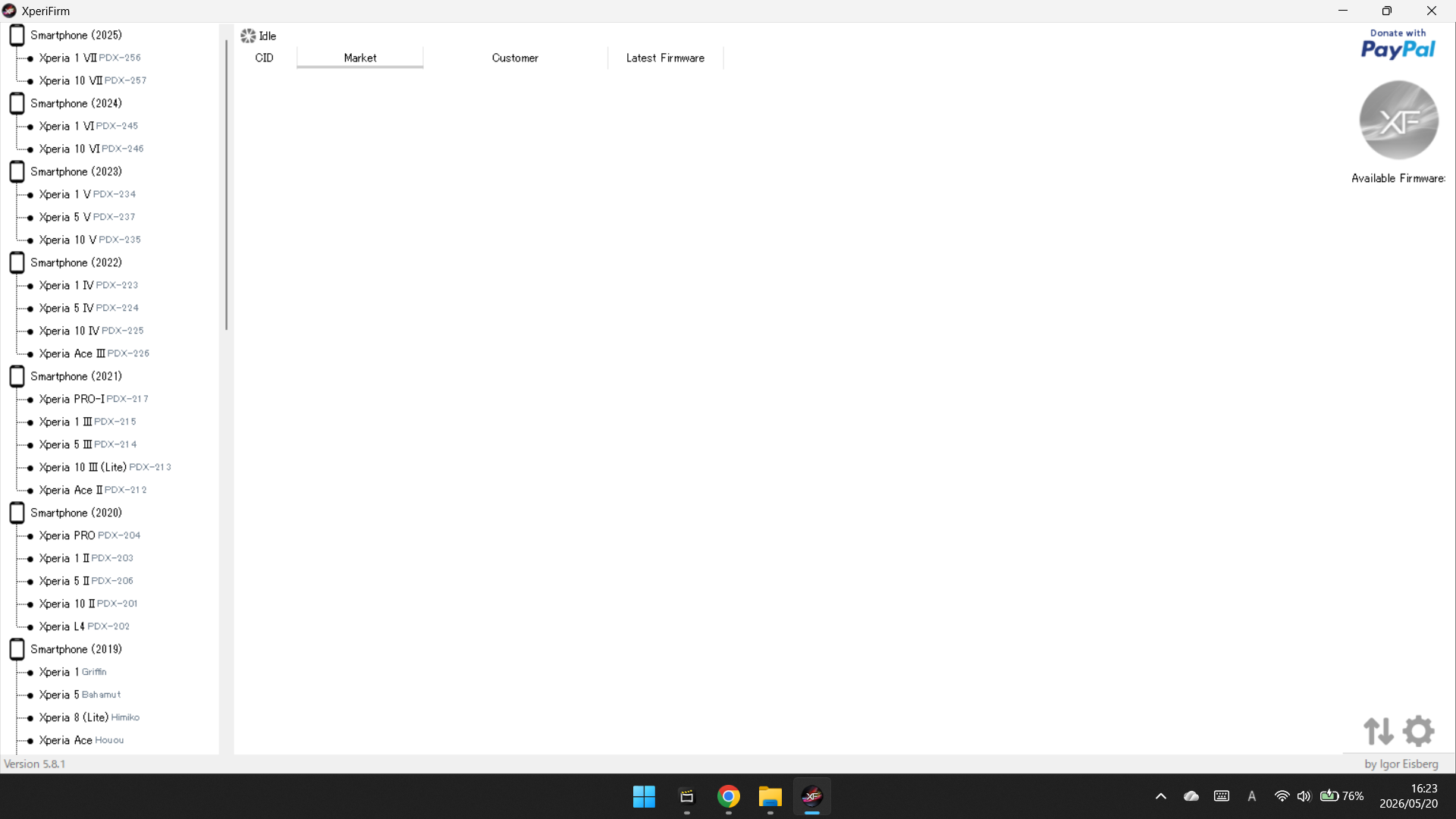
Task: Open the Windows Start menu
Action: tap(644, 796)
